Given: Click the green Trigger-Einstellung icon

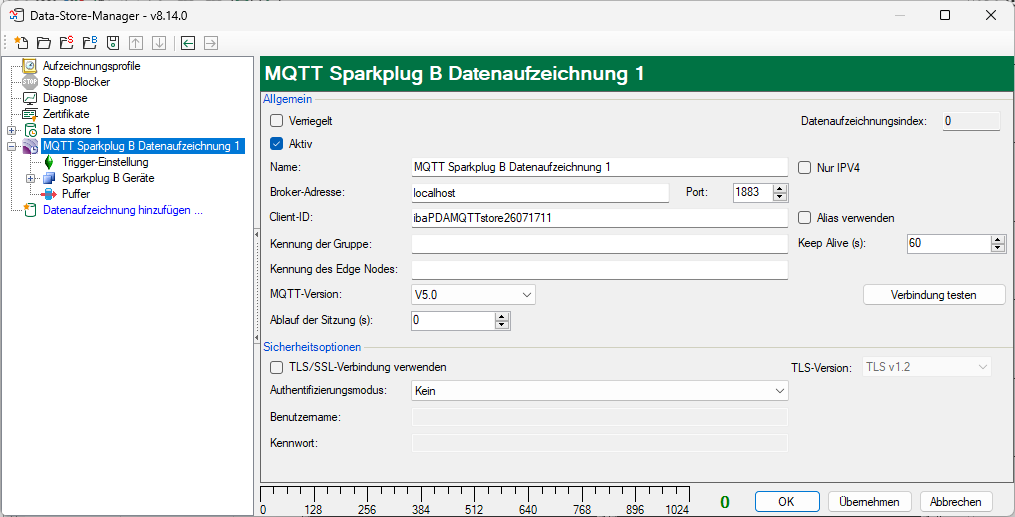Looking at the screenshot, I should point(49,162).
